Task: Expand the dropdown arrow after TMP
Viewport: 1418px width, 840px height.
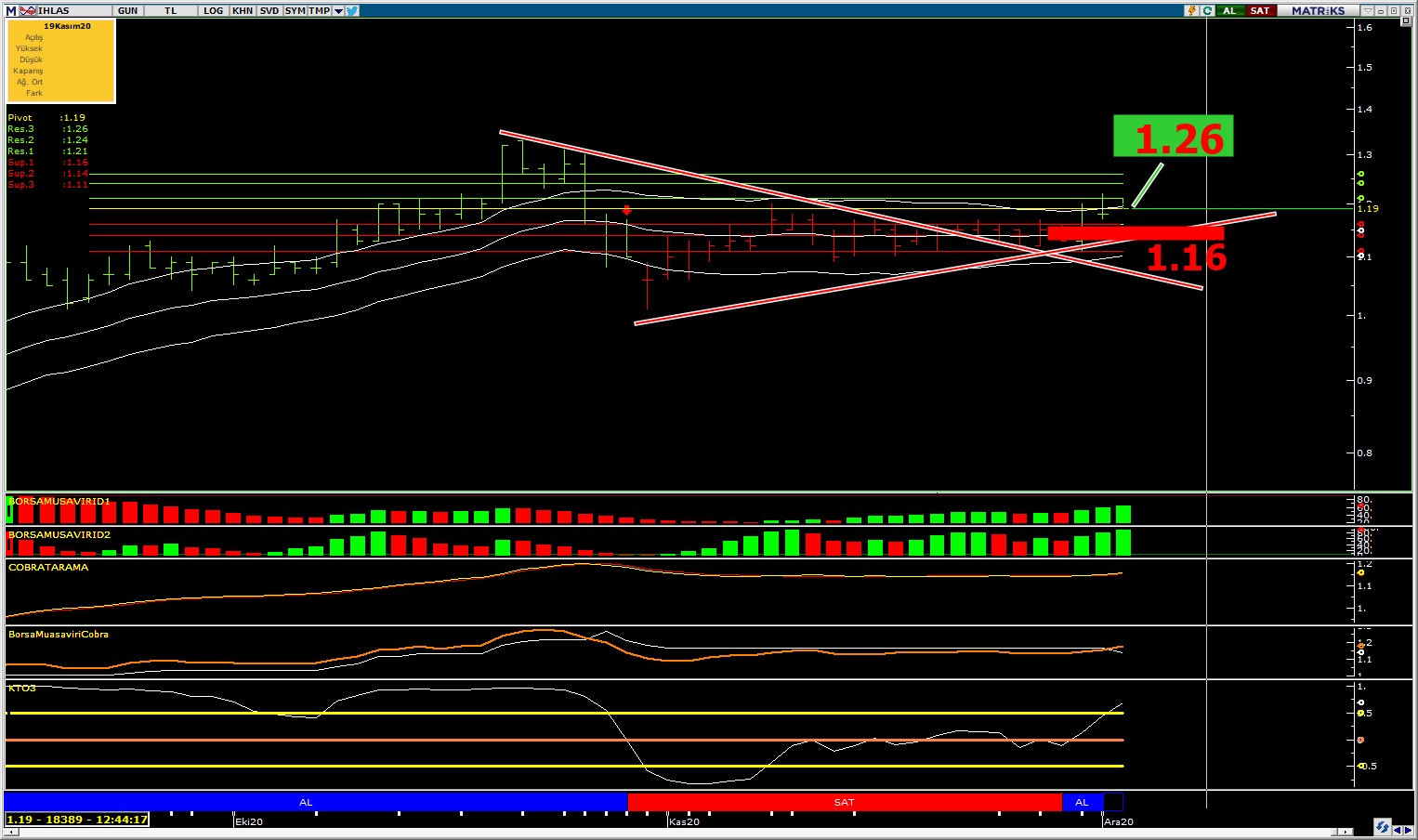Action: [x=338, y=10]
